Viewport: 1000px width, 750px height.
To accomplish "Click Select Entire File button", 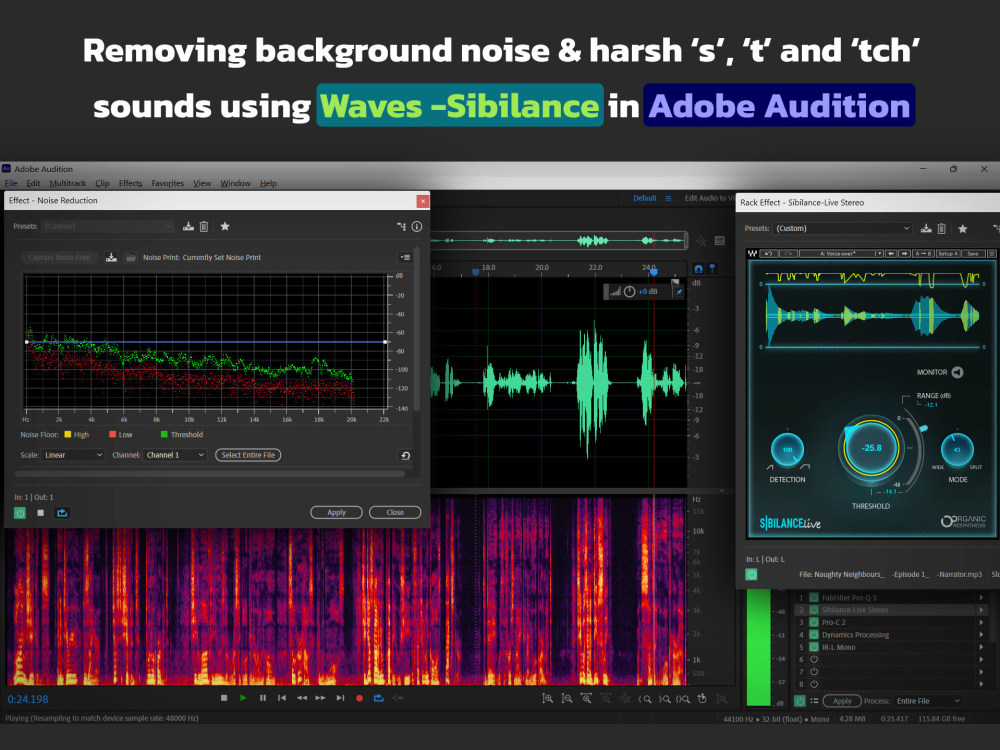I will [248, 455].
